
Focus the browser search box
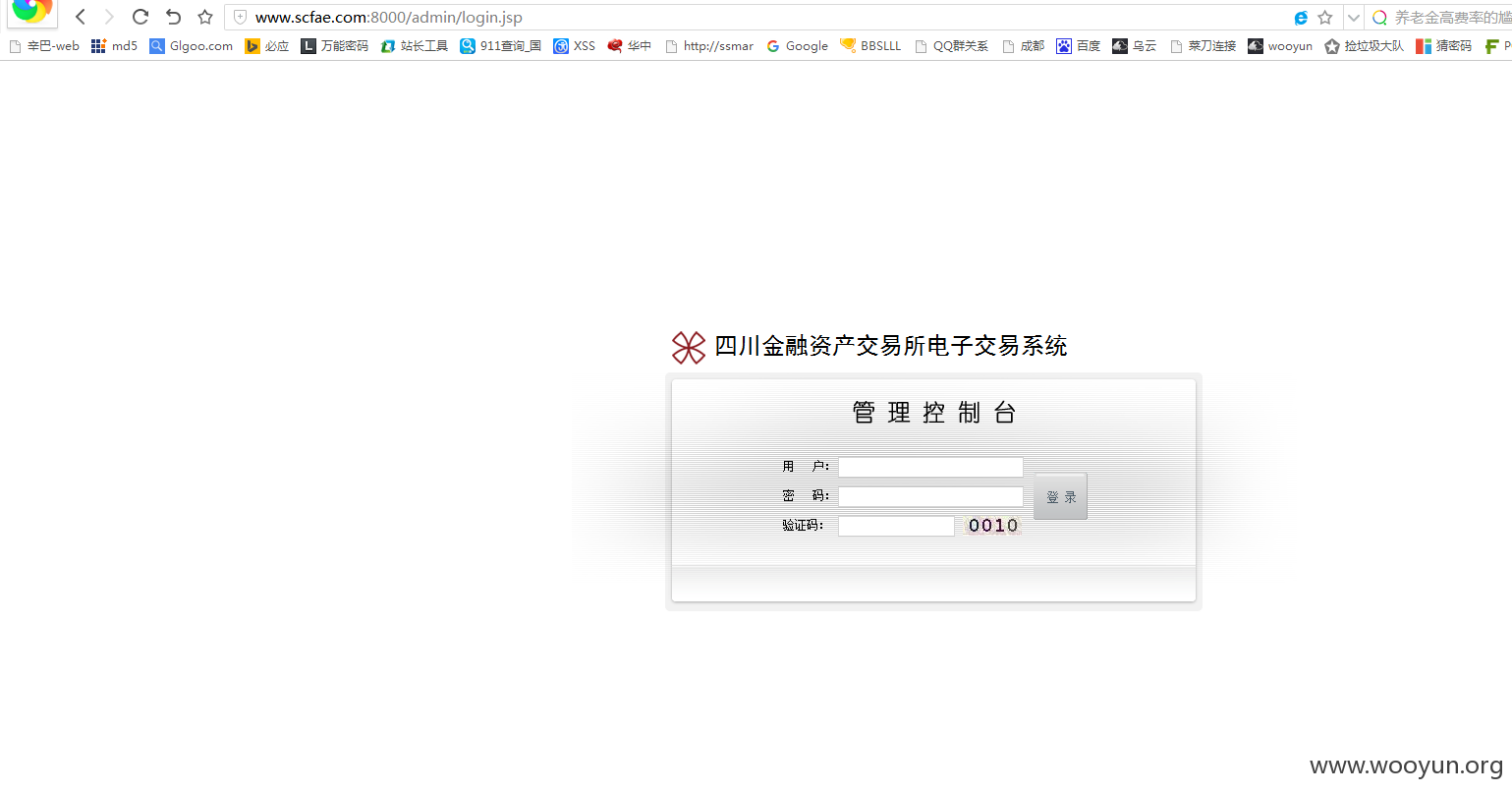[x=1453, y=18]
